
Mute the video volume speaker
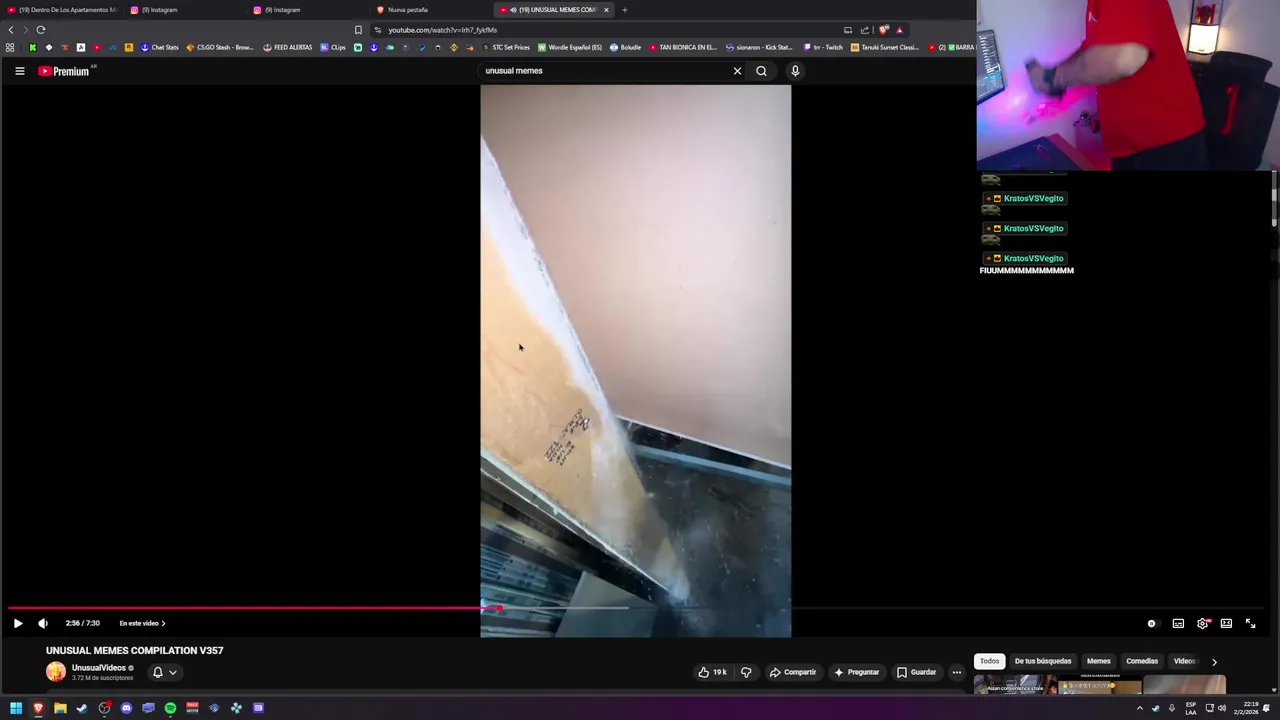43,623
